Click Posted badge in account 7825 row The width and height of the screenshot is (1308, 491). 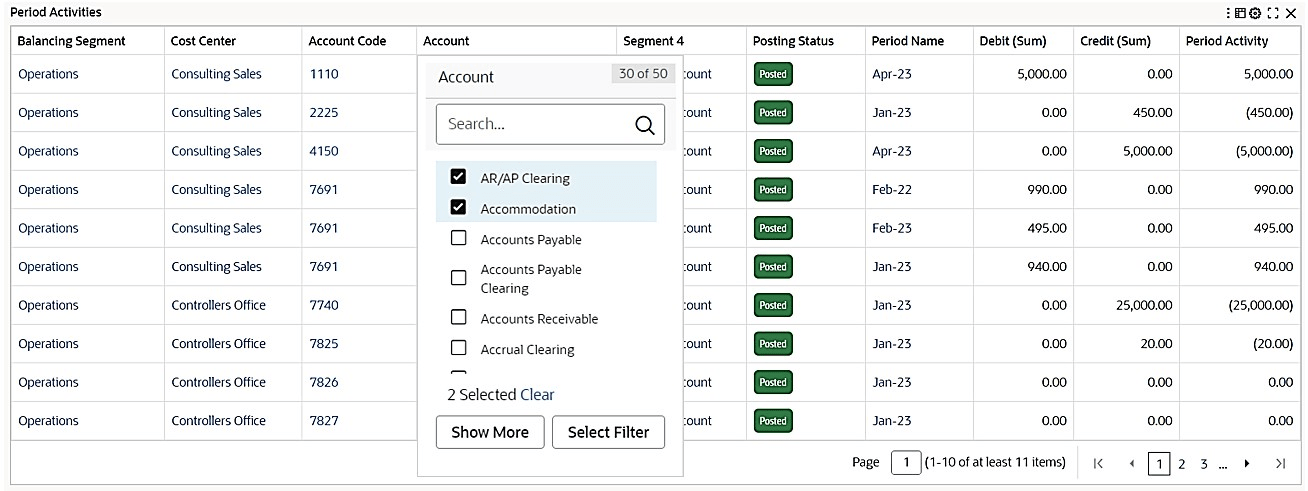click(x=773, y=344)
